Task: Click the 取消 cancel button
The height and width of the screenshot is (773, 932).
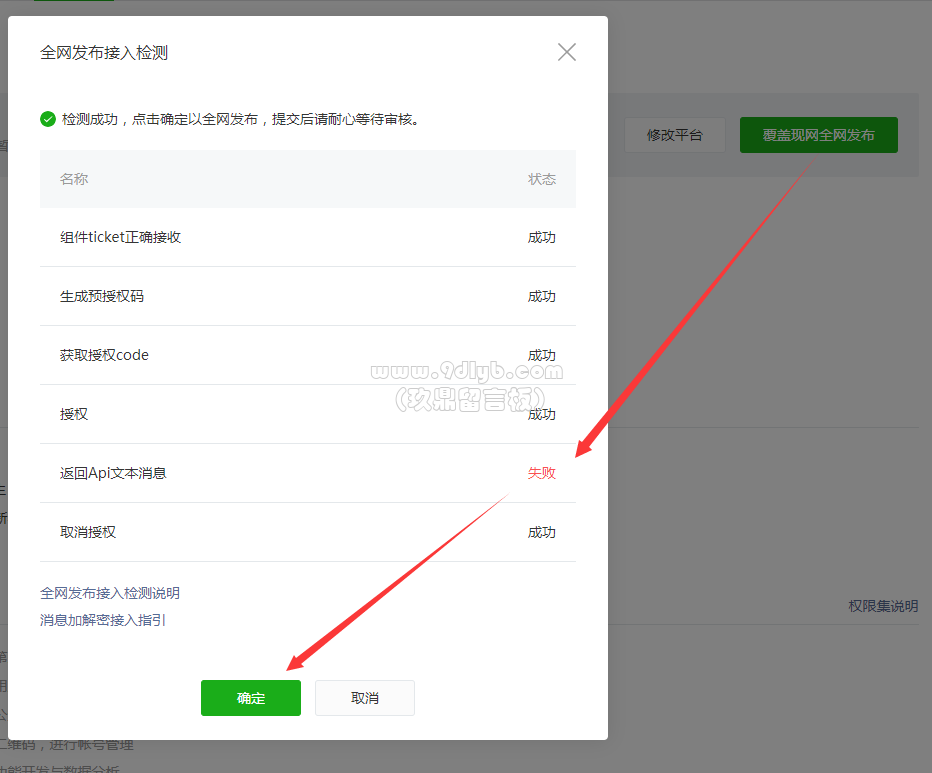Action: click(365, 698)
